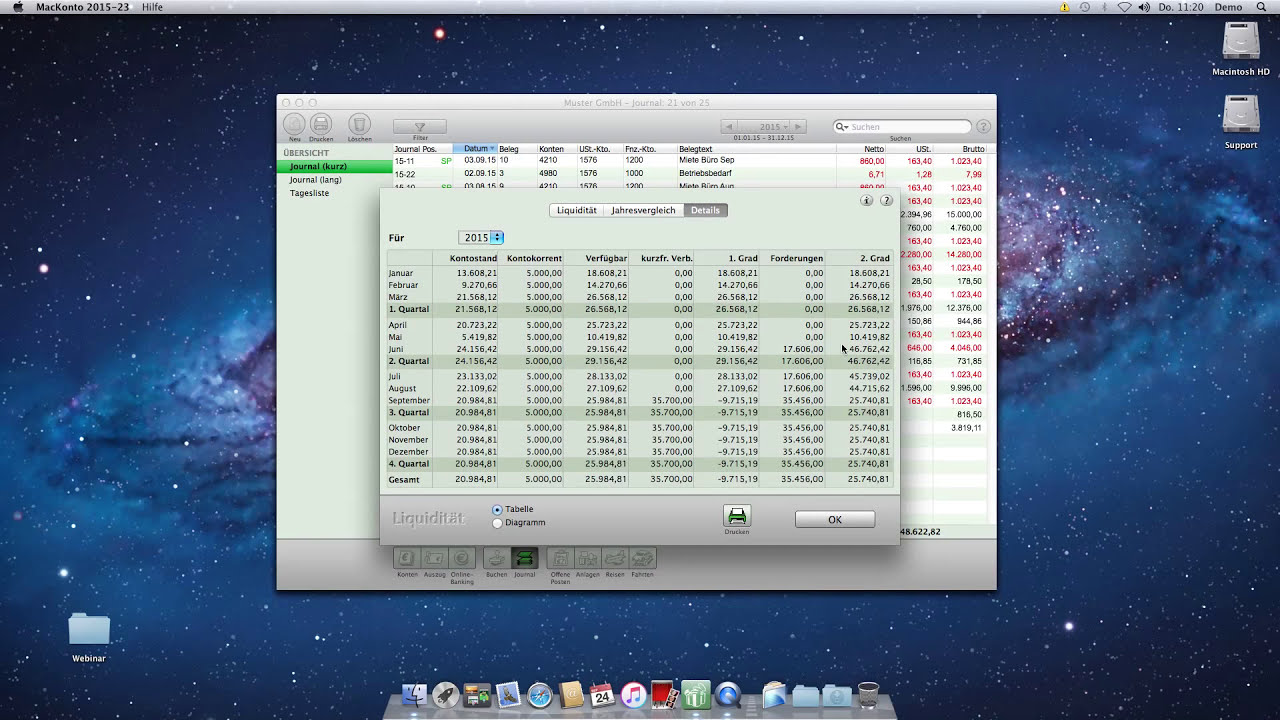Click the Suchen search field
Image resolution: width=1280 pixels, height=720 pixels.
coord(902,127)
